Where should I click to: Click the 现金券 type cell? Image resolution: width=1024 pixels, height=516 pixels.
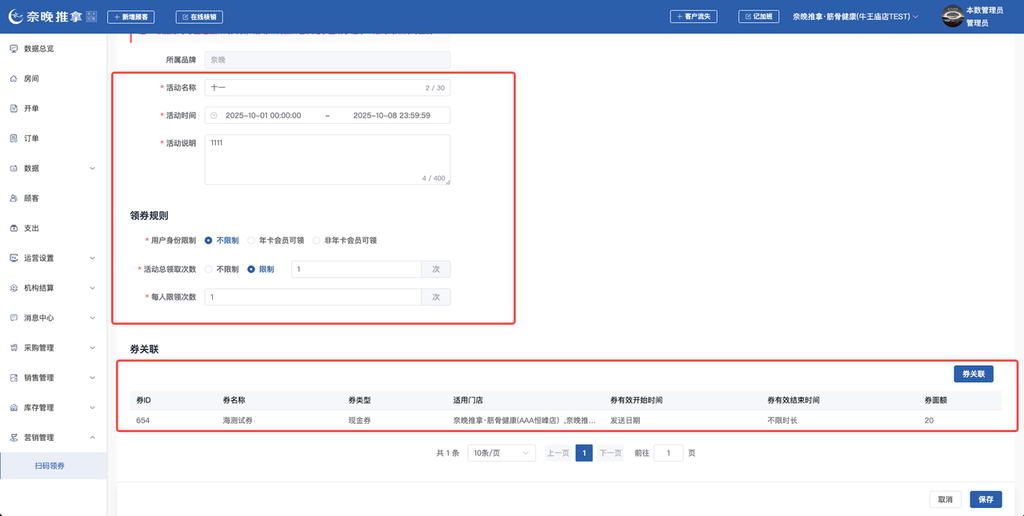coord(360,421)
